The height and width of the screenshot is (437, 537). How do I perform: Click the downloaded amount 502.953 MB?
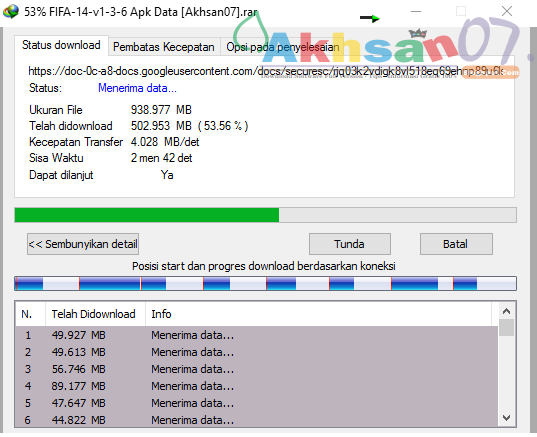click(161, 126)
